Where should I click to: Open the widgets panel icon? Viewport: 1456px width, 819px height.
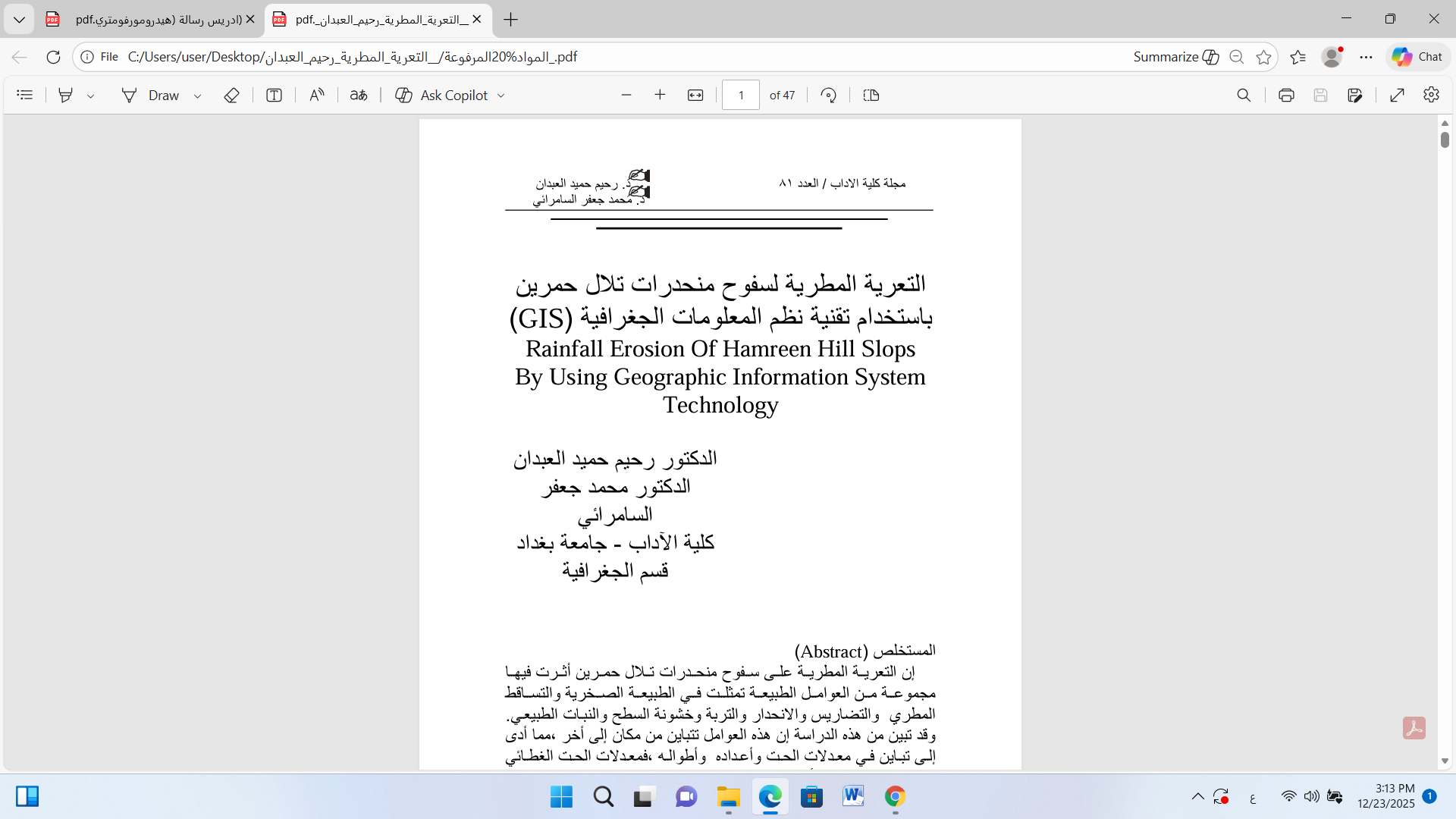click(27, 796)
